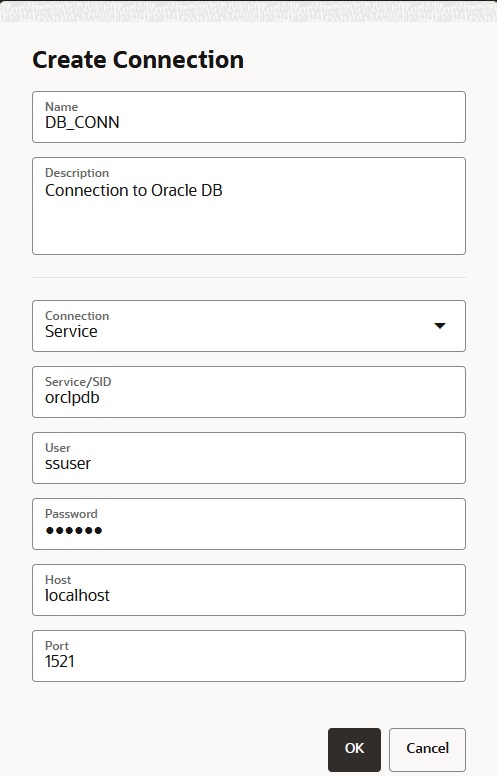
Task: Click the 'Port' label text
Action: coord(57,646)
